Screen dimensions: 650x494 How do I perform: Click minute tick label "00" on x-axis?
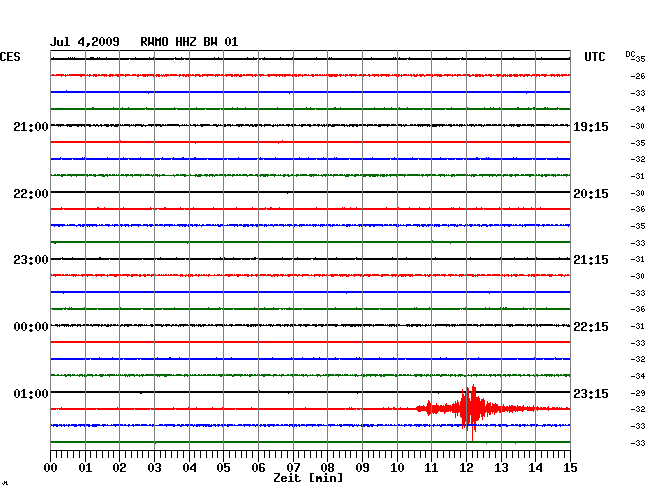[x=51, y=467]
